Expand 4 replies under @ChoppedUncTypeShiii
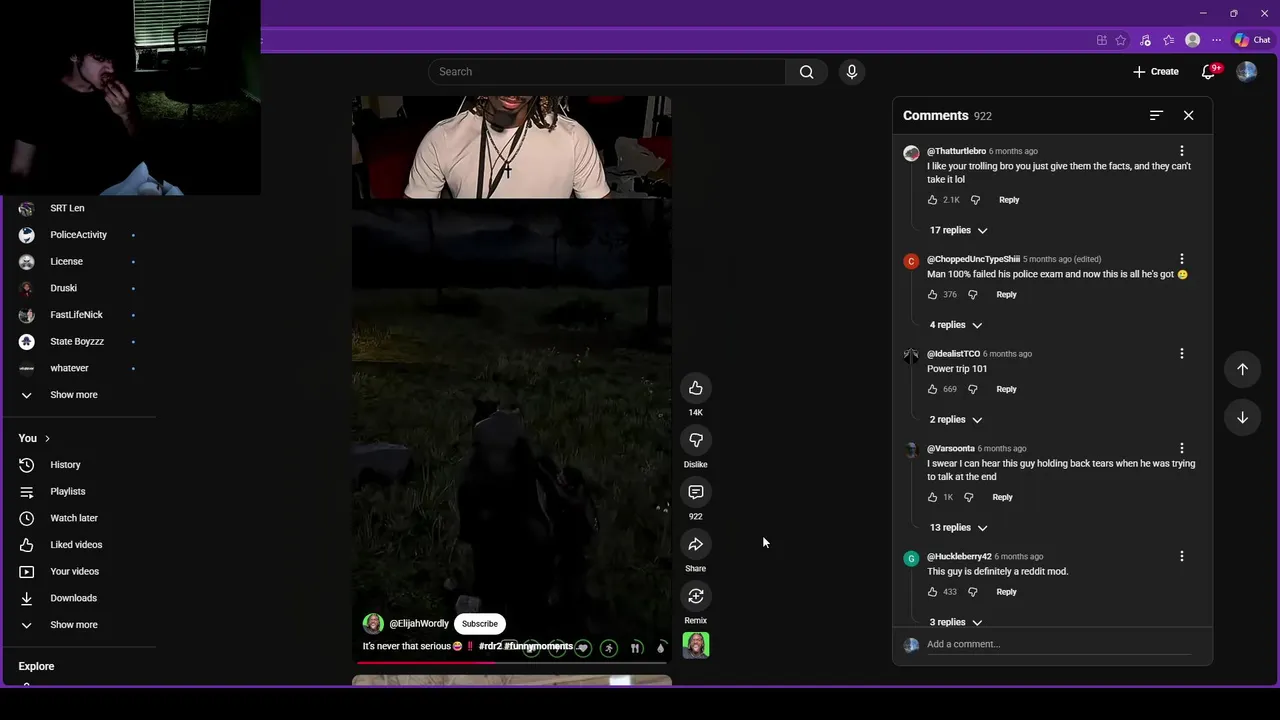 tap(956, 325)
